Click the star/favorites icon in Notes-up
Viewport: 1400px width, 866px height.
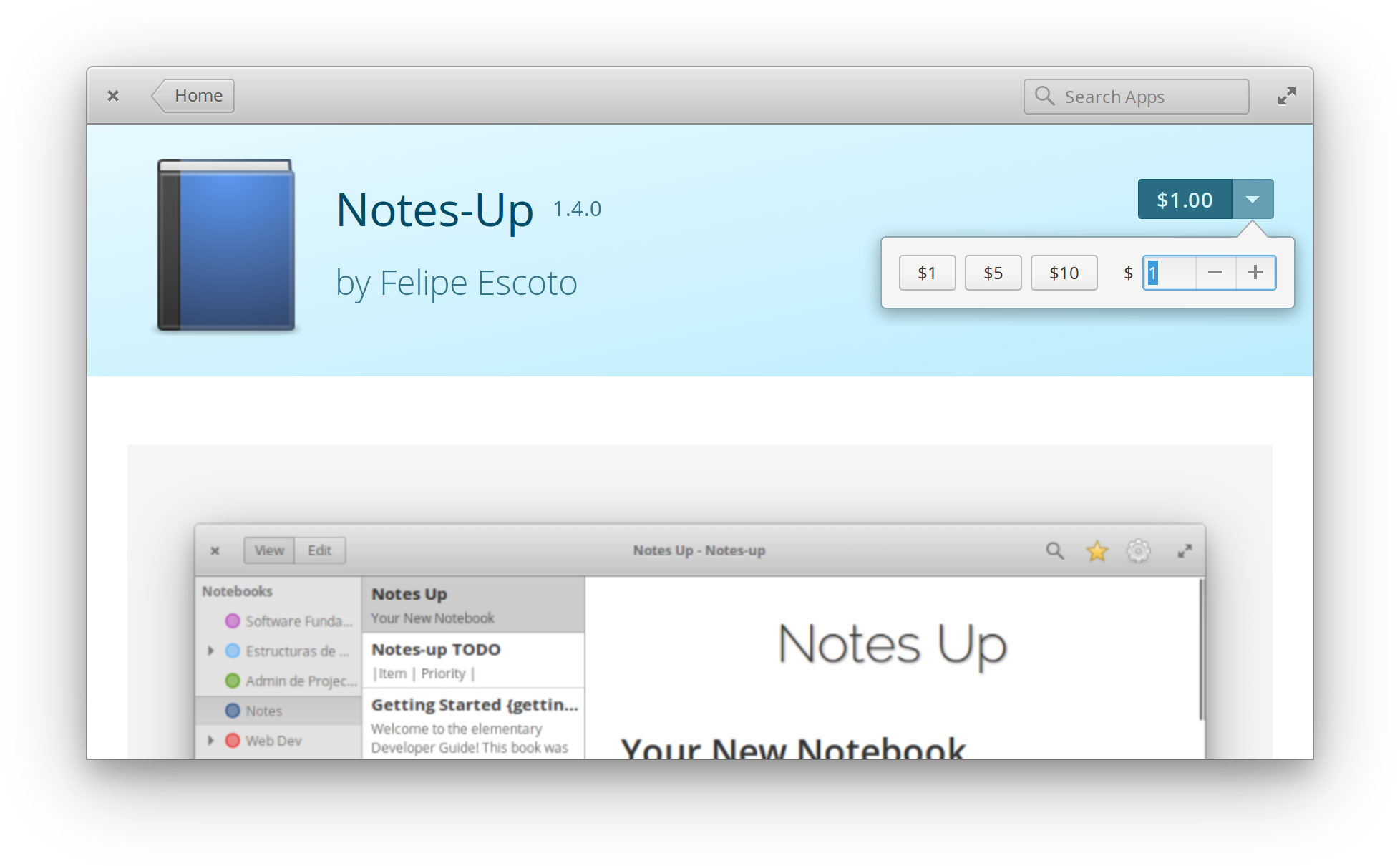pyautogui.click(x=1097, y=550)
